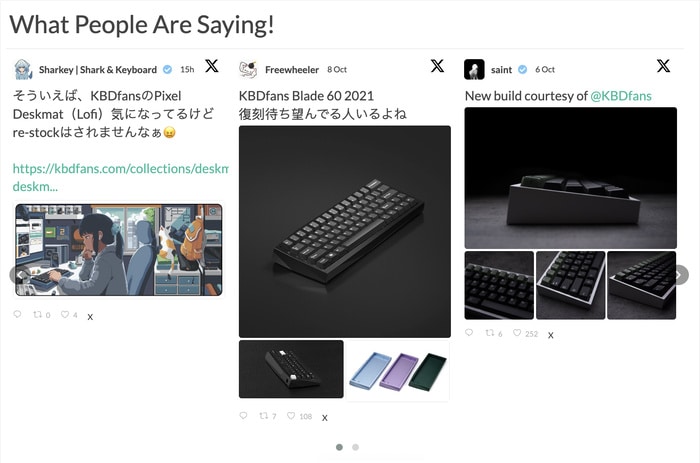
Task: Retweet Sharkey's Pixel Deskmat post
Action: point(39,315)
